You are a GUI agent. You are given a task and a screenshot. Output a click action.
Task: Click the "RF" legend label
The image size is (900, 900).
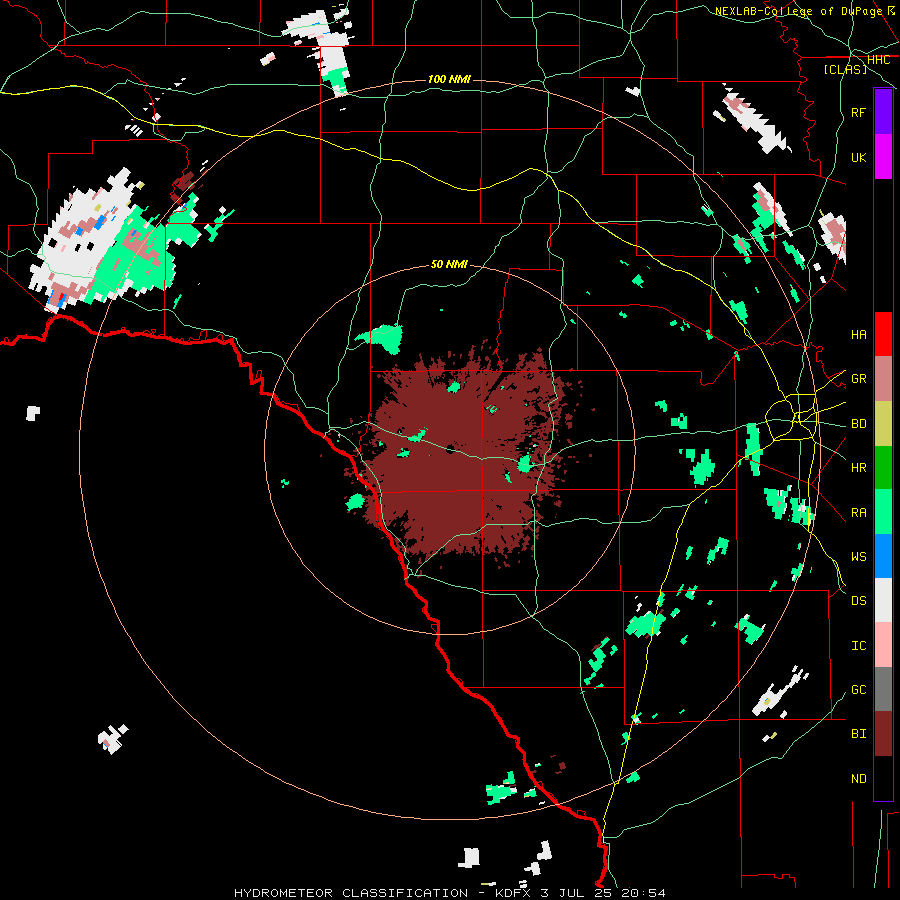point(859,112)
